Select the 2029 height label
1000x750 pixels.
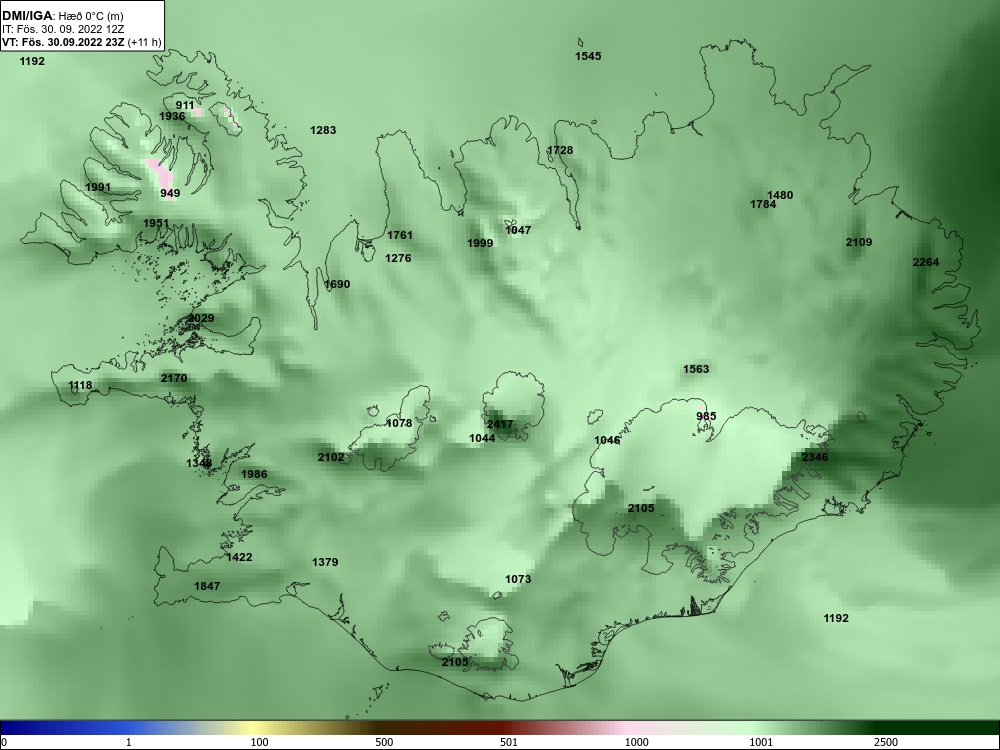pos(201,318)
